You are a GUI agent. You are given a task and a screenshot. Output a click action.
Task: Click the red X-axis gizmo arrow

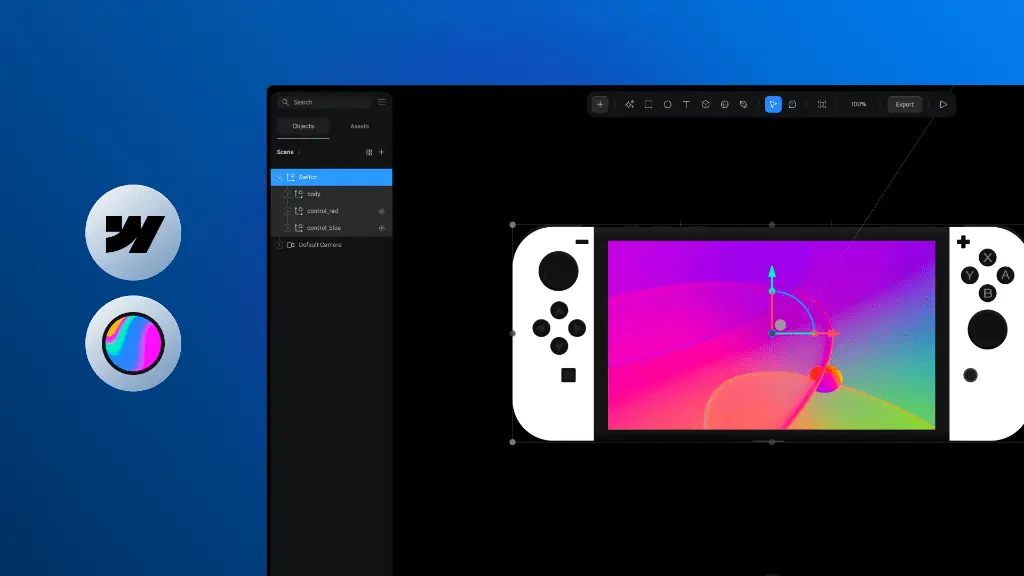point(832,334)
